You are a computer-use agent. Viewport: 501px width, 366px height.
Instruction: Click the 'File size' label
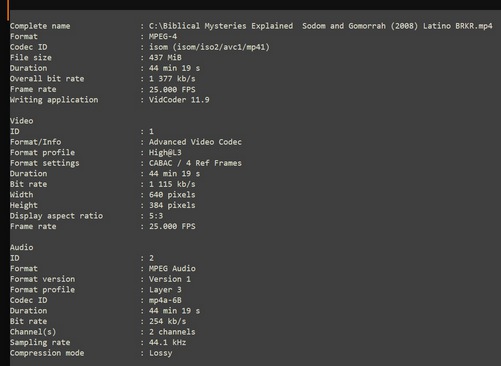point(31,58)
